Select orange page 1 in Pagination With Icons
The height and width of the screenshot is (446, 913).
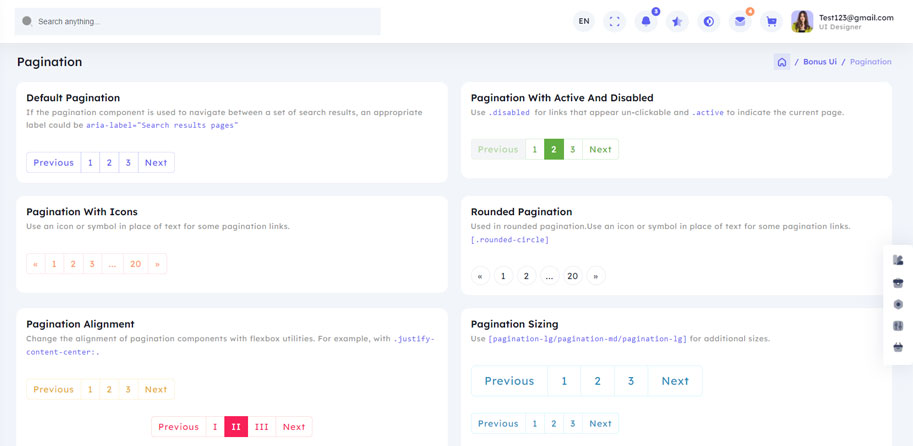click(x=54, y=264)
